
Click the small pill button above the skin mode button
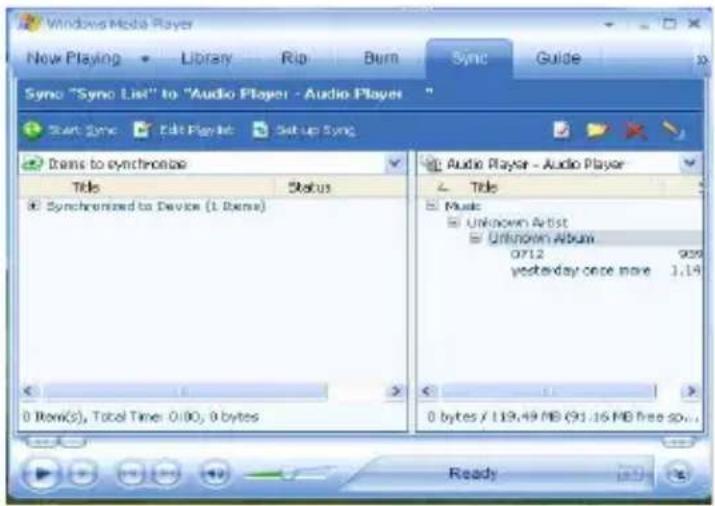click(x=678, y=441)
